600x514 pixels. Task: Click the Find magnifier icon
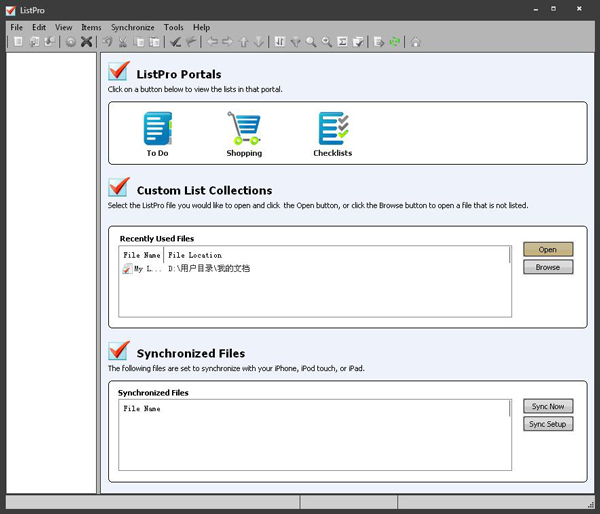(x=311, y=41)
